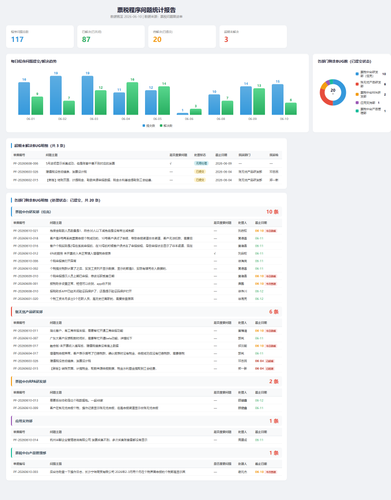Viewport: 391px width, 500px height.
Task: Open row PF-20260610-014
Action: [x=146, y=440]
